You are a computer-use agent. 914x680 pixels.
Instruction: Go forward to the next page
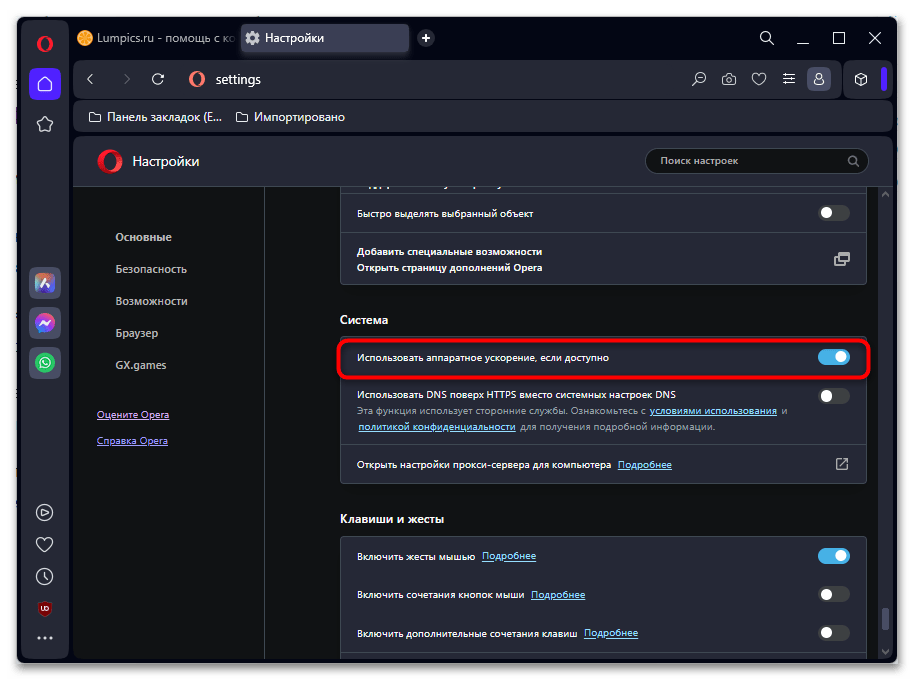point(126,79)
